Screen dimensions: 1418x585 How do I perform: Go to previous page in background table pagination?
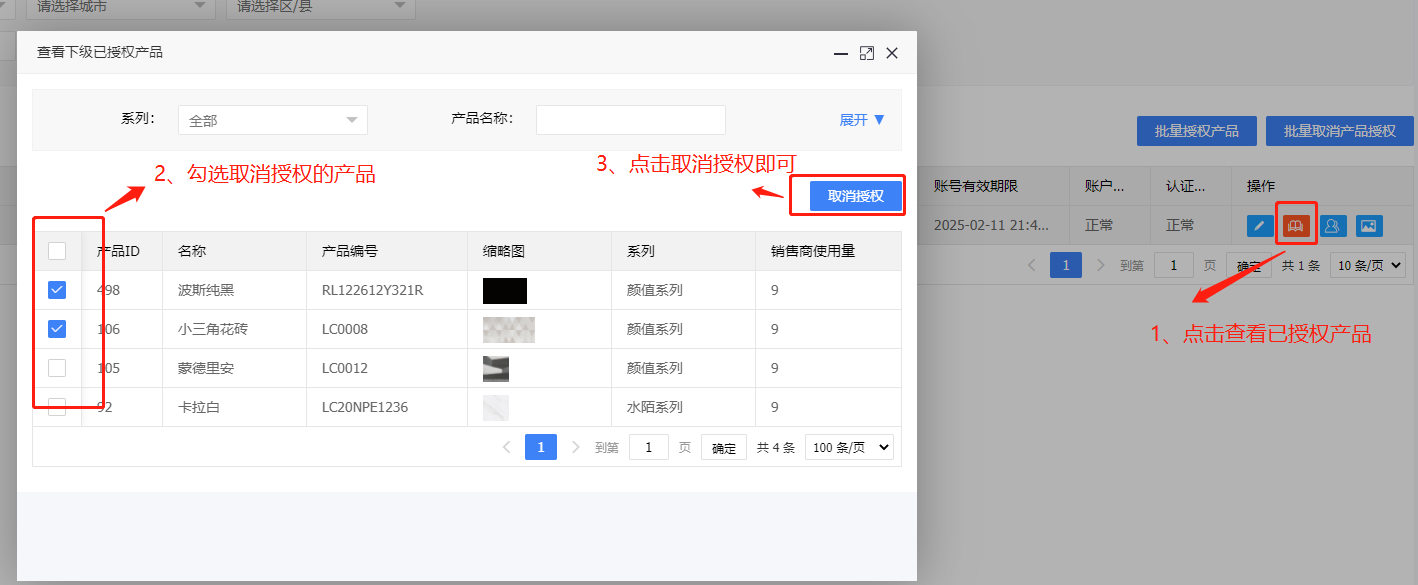[x=1033, y=265]
